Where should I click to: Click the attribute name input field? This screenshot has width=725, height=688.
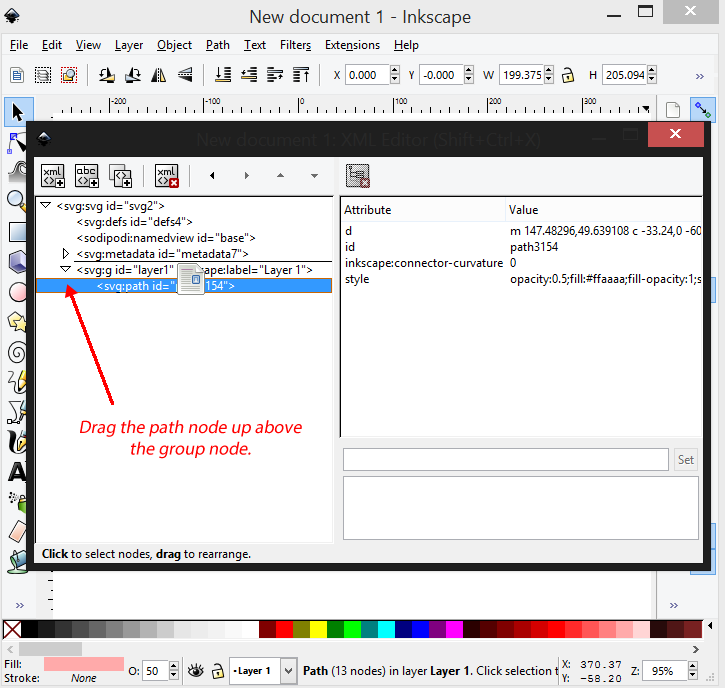click(506, 460)
